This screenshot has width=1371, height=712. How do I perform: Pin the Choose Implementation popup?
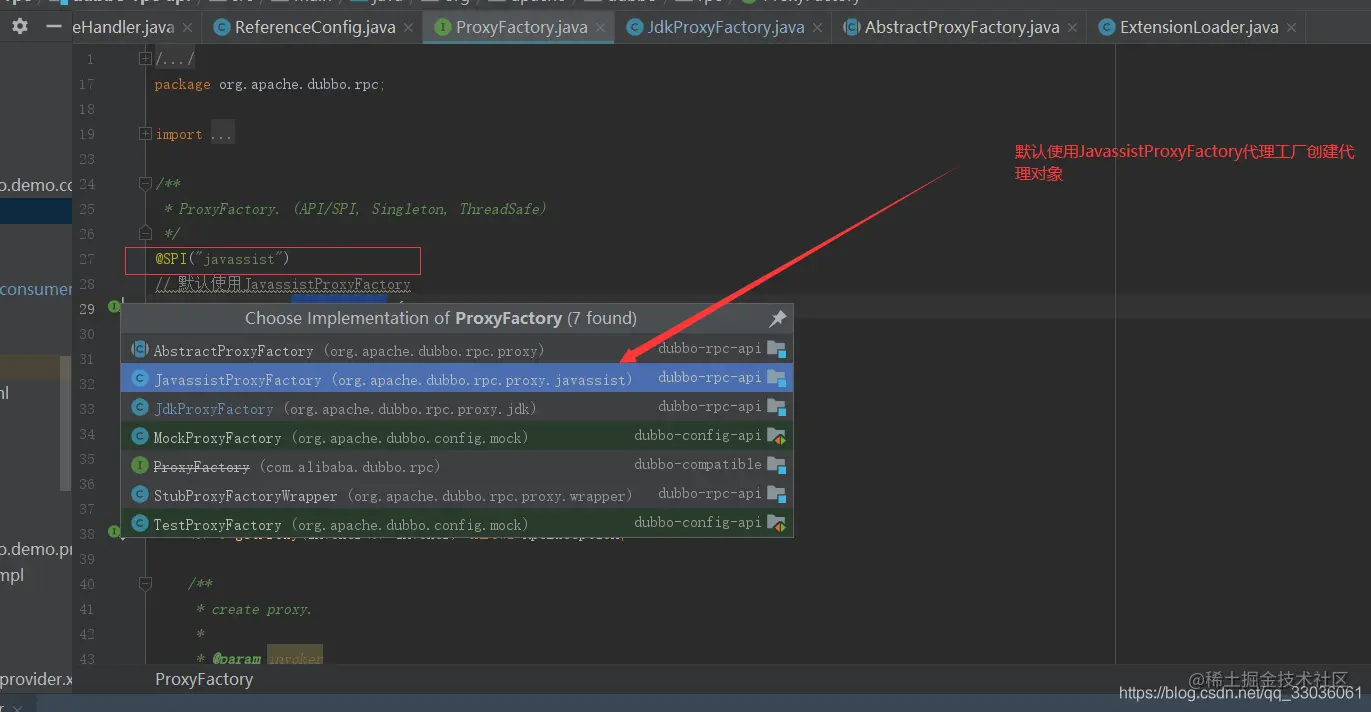click(x=777, y=319)
